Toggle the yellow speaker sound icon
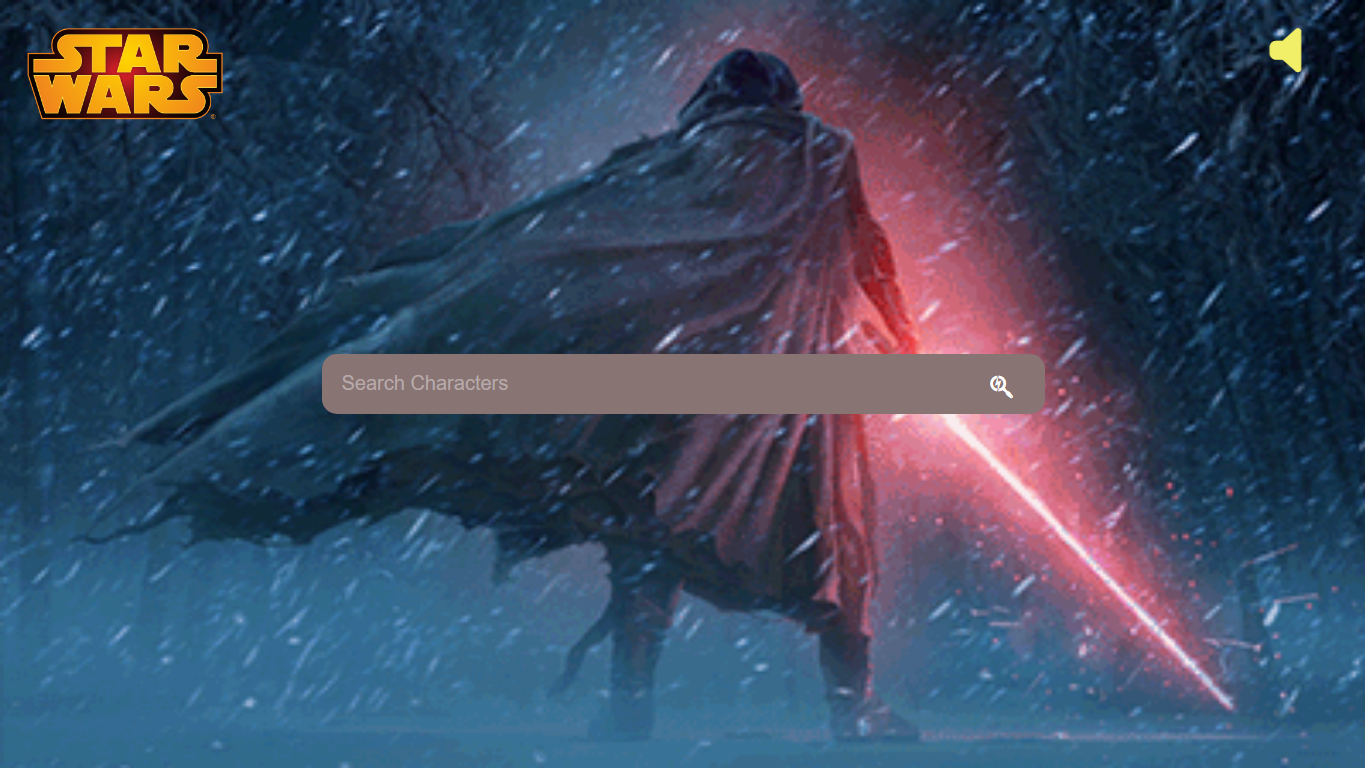Image resolution: width=1365 pixels, height=768 pixels. (1286, 50)
